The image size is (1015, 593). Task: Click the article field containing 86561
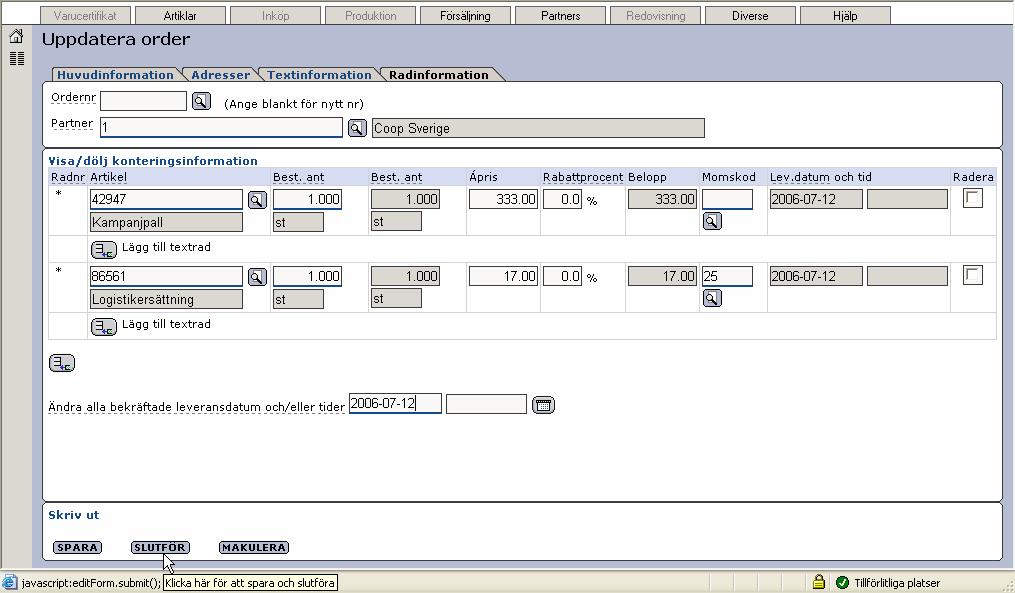[x=166, y=276]
